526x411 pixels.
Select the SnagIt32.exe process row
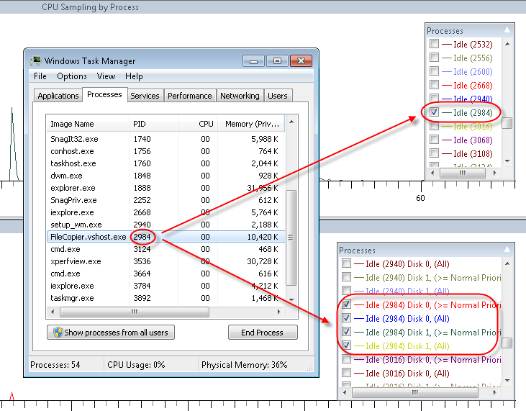pyautogui.click(x=166, y=139)
